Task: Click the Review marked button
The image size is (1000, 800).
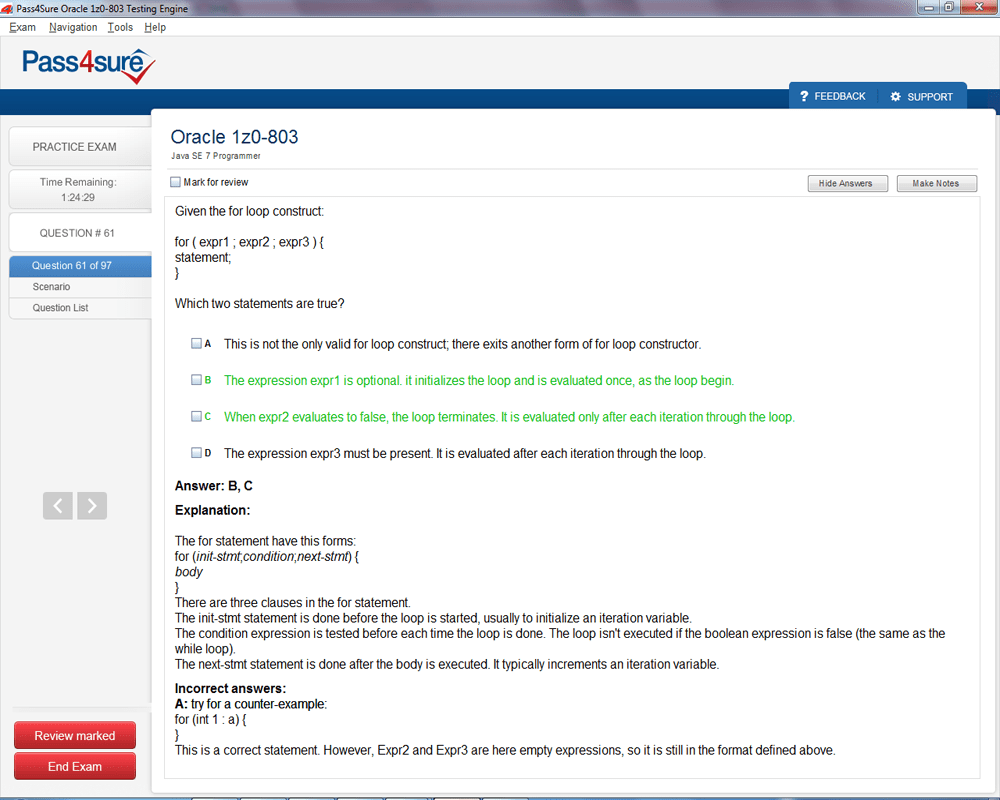Action: [x=75, y=736]
